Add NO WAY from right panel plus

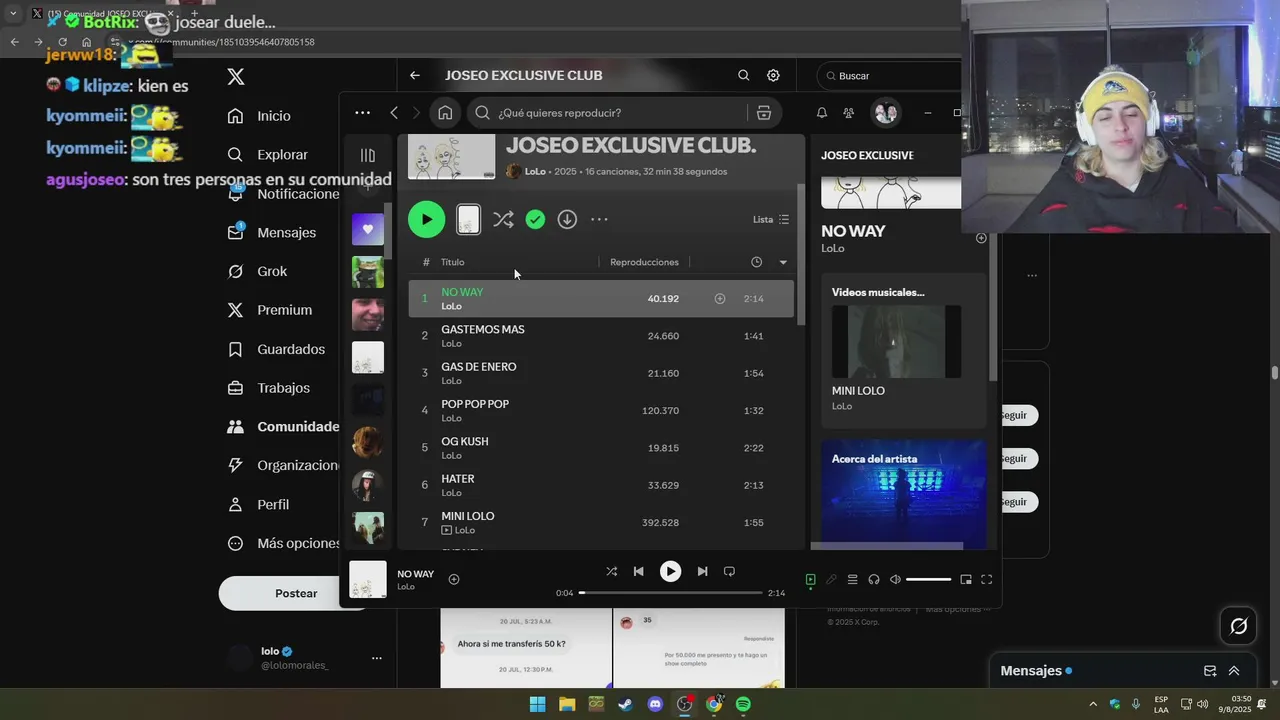tap(981, 238)
